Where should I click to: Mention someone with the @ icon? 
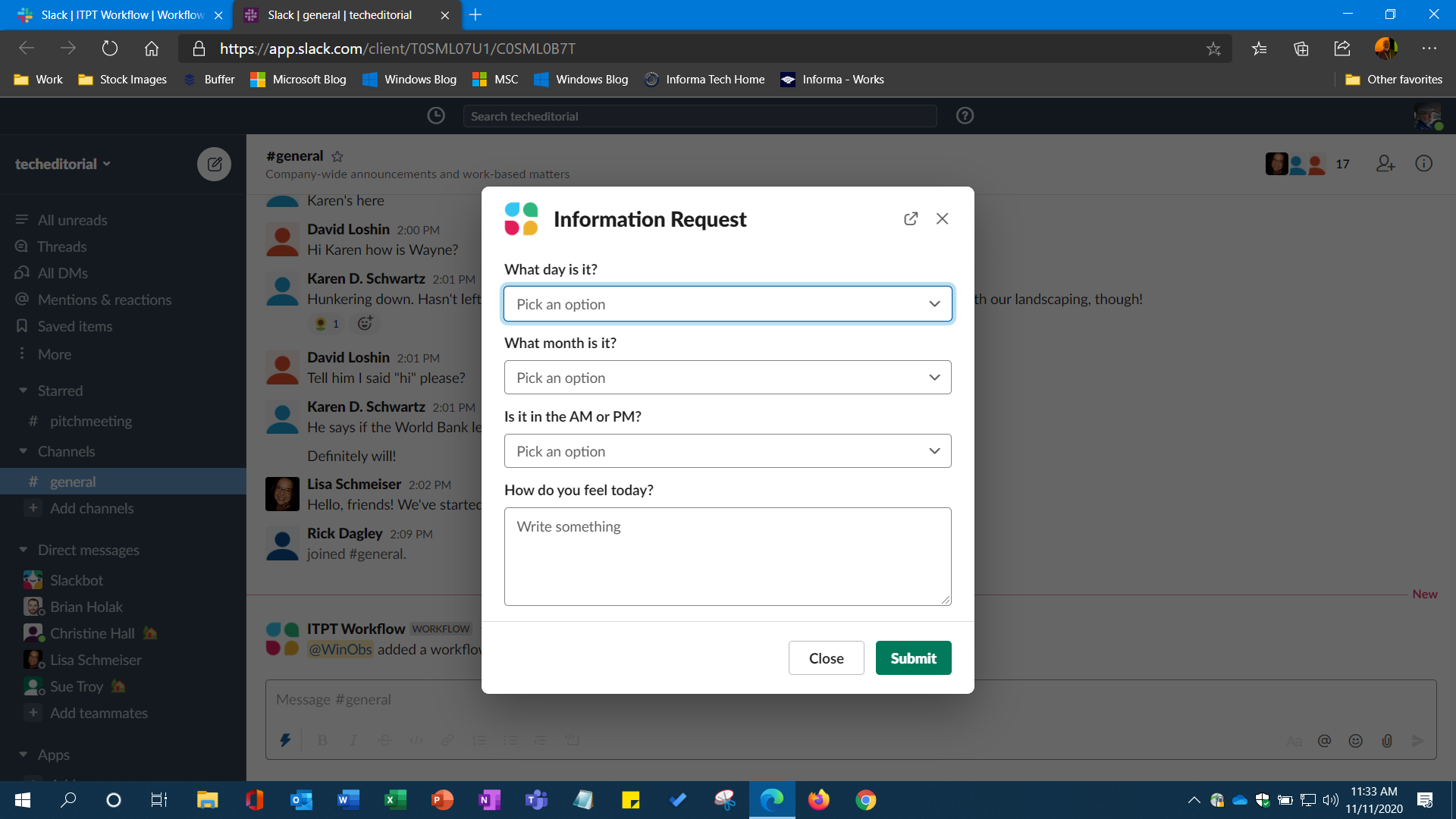1325,741
